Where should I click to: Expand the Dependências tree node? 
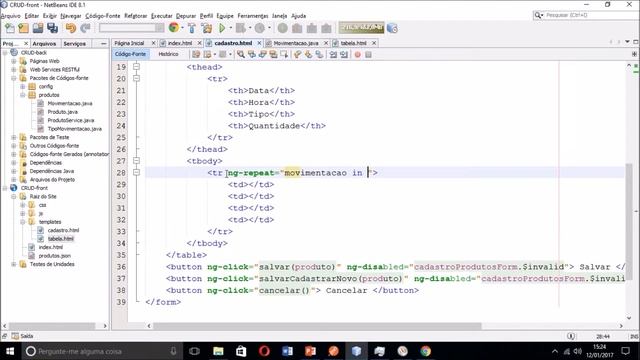(x=14, y=163)
